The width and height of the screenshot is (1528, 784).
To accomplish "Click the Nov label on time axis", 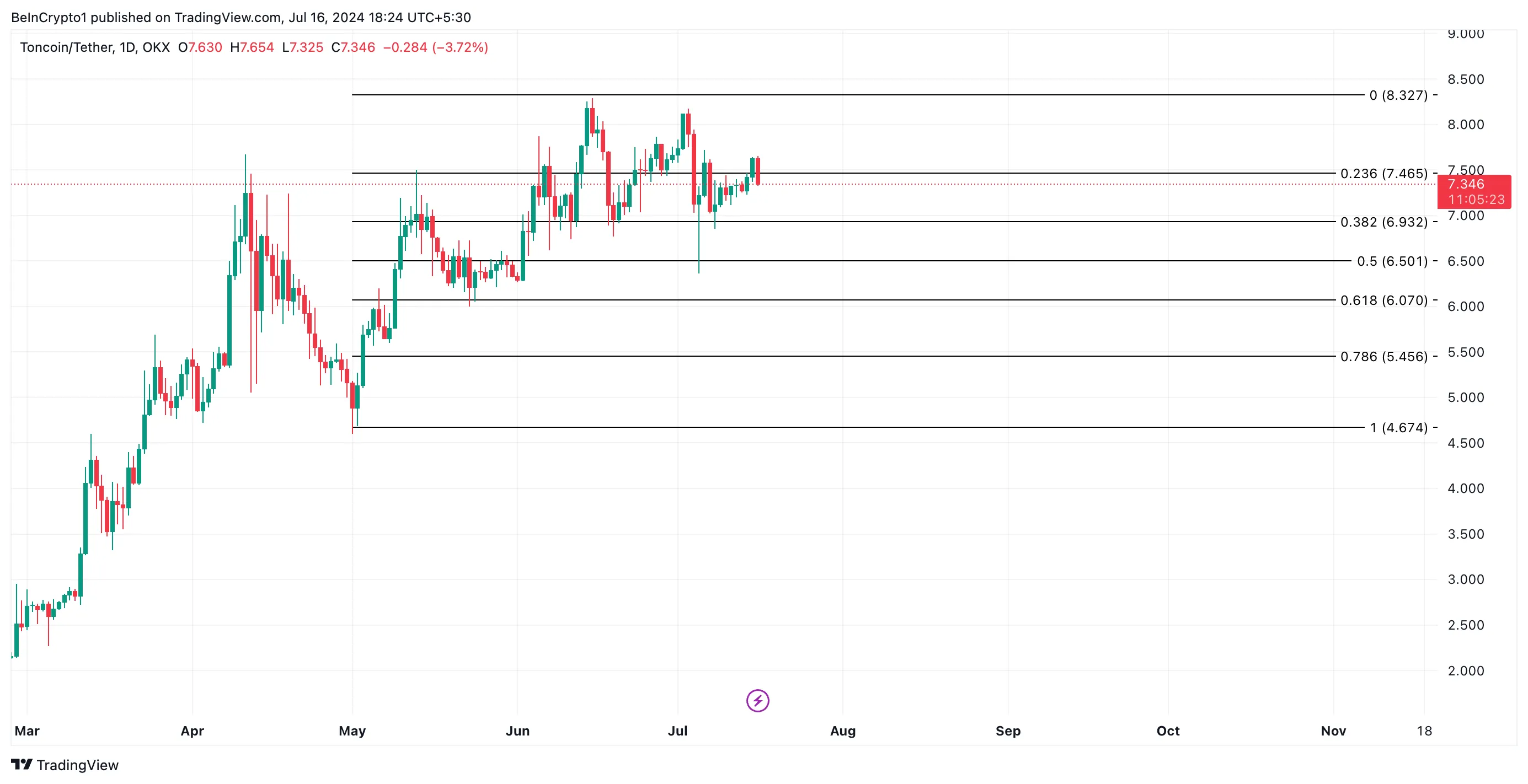I will pyautogui.click(x=1333, y=731).
